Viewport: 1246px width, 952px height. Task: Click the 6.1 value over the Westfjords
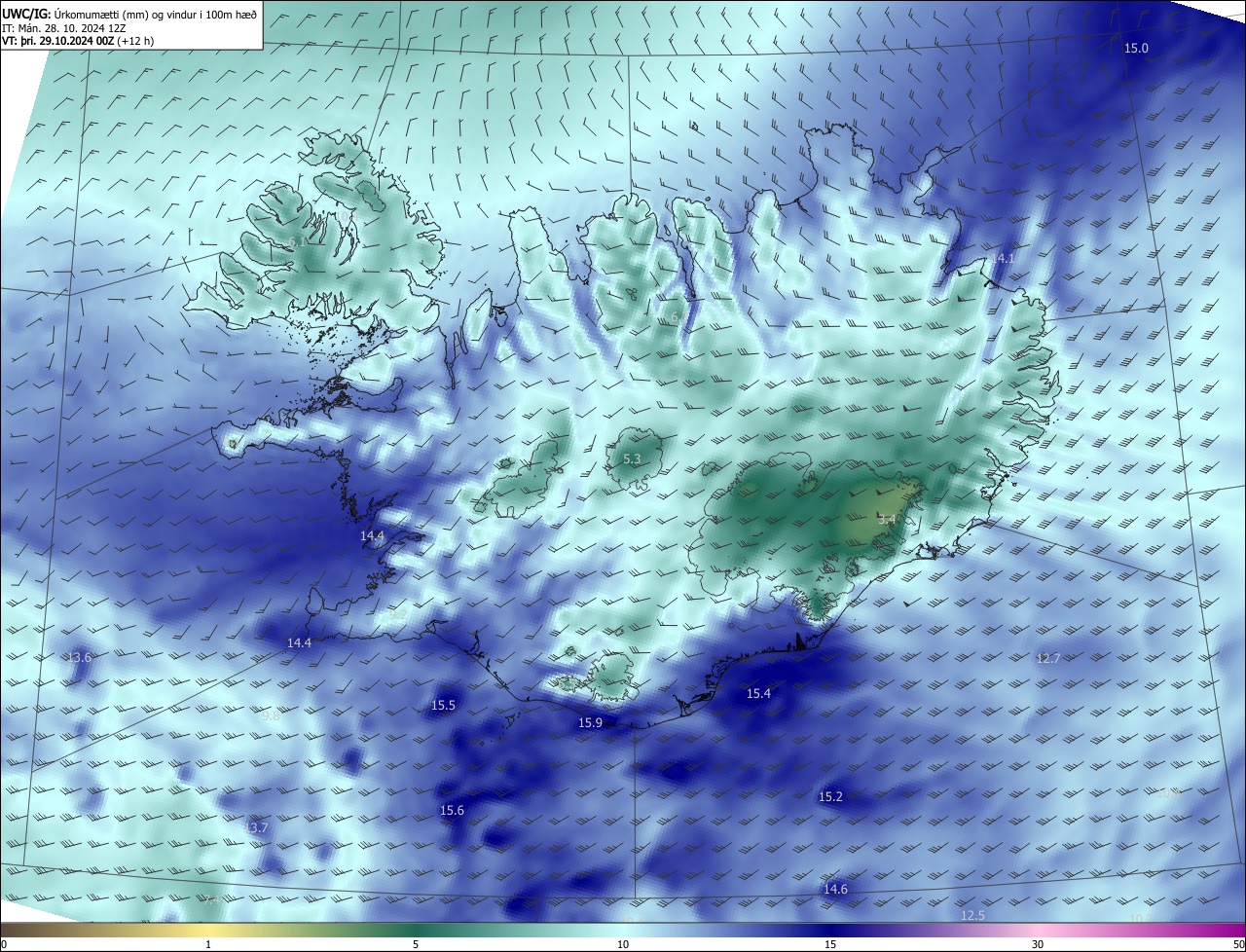tap(297, 240)
